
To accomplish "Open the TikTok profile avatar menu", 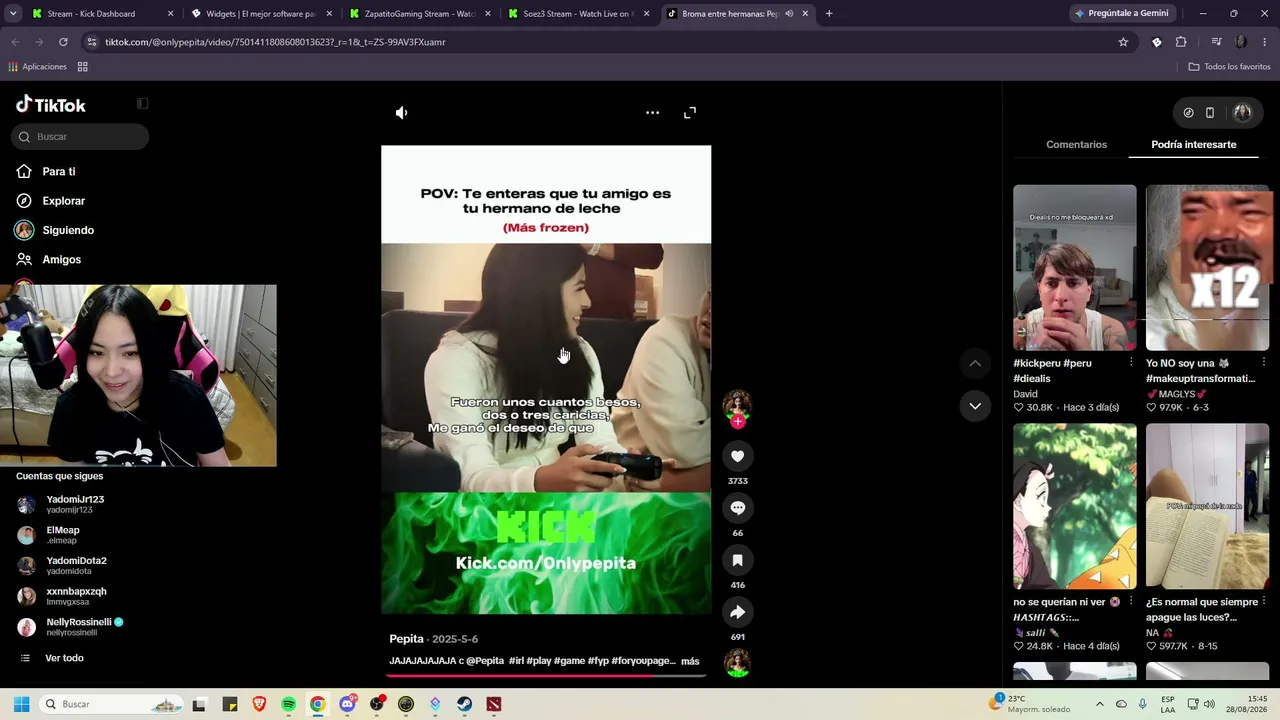I will coord(1242,113).
